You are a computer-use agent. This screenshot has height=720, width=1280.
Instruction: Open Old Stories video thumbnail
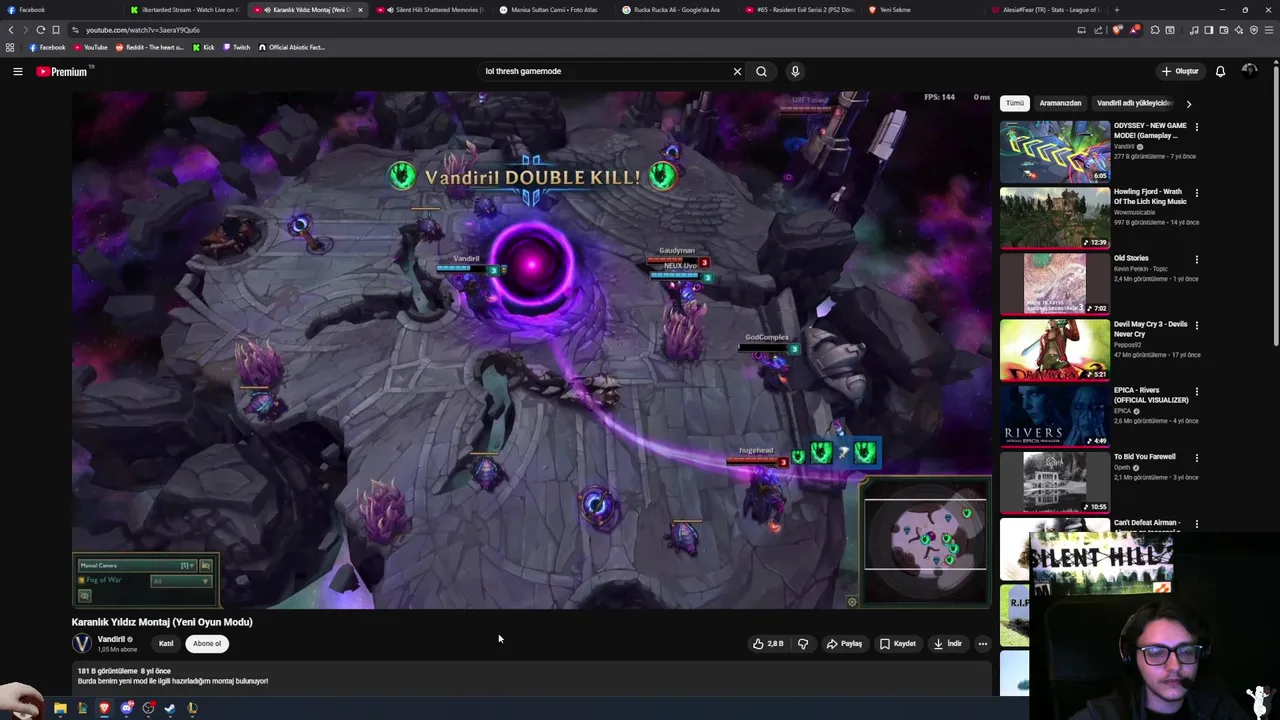pos(1055,283)
